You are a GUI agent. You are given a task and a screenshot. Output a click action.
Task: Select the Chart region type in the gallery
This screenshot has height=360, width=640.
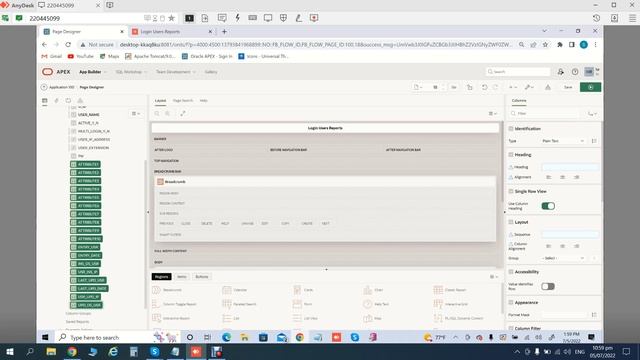(x=373, y=290)
